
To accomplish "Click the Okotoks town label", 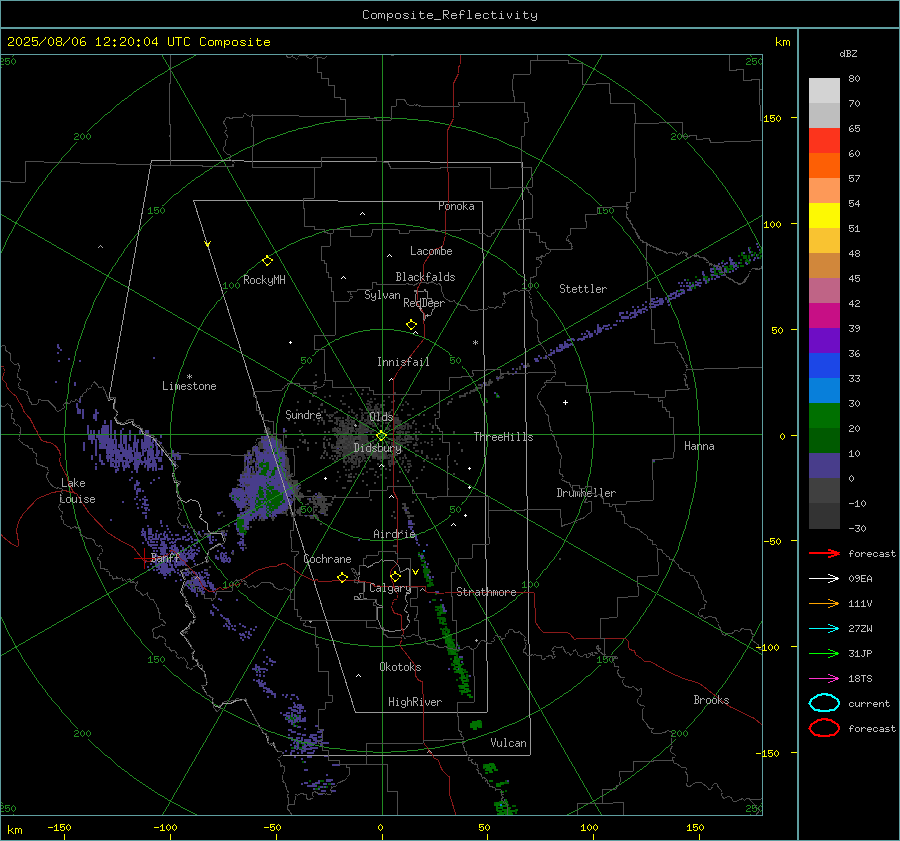I will point(400,667).
